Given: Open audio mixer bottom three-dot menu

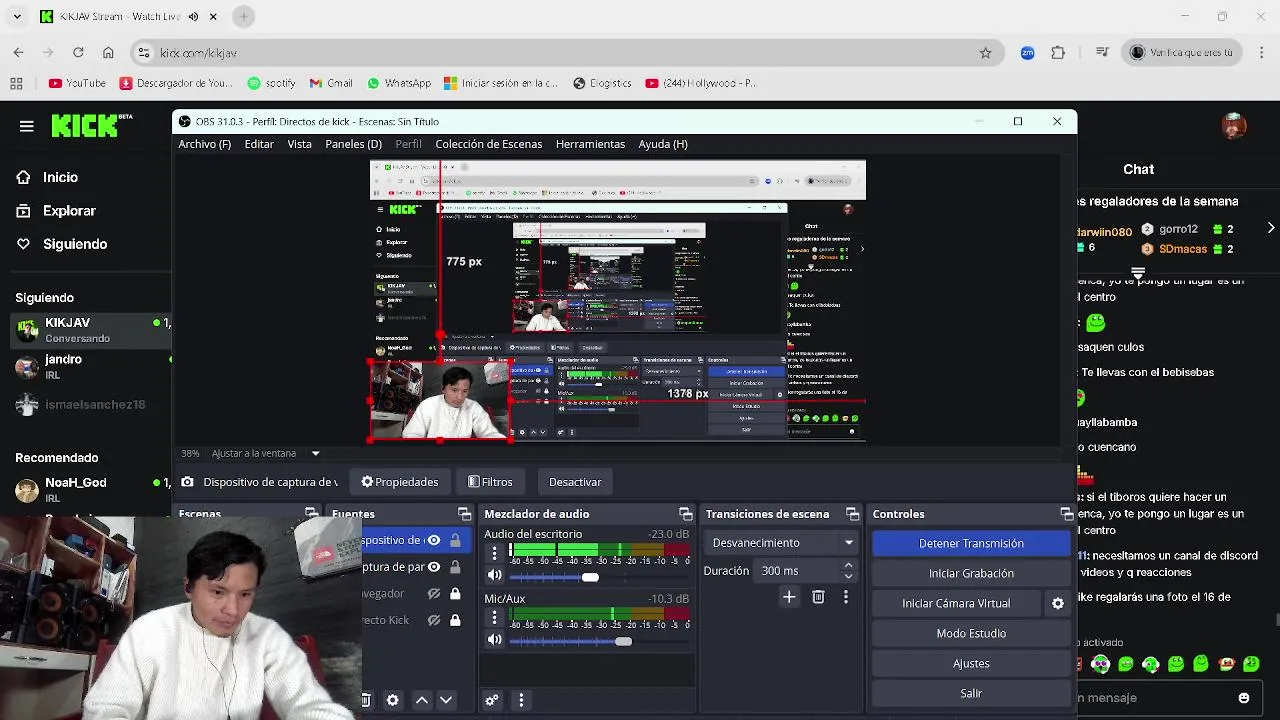Looking at the screenshot, I should (521, 700).
